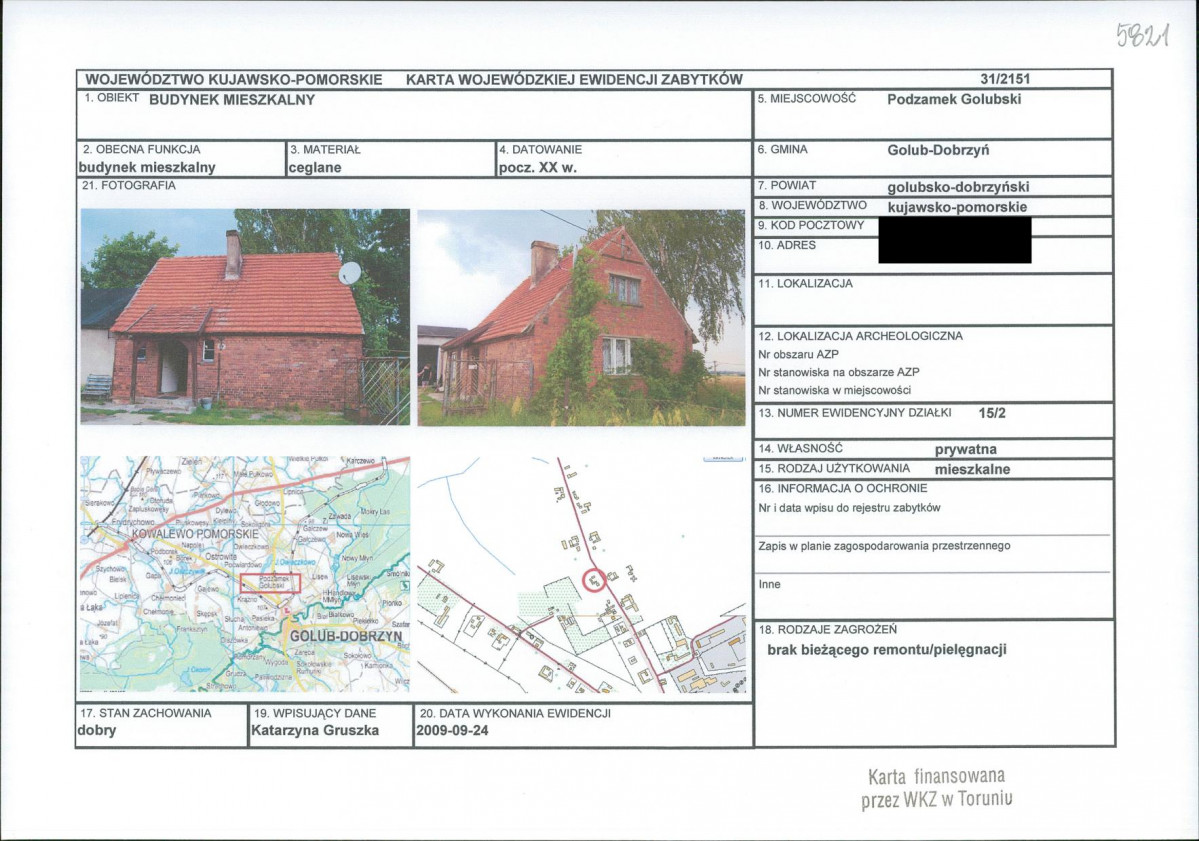Click the label "19. WPISUJĄCY DANE"
This screenshot has width=1199, height=841.
(x=315, y=713)
